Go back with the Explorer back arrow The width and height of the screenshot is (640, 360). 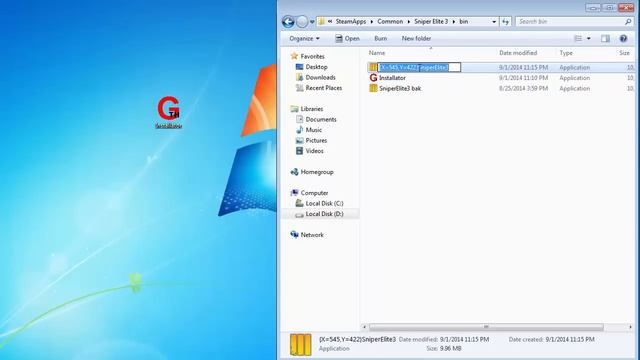tap(288, 22)
